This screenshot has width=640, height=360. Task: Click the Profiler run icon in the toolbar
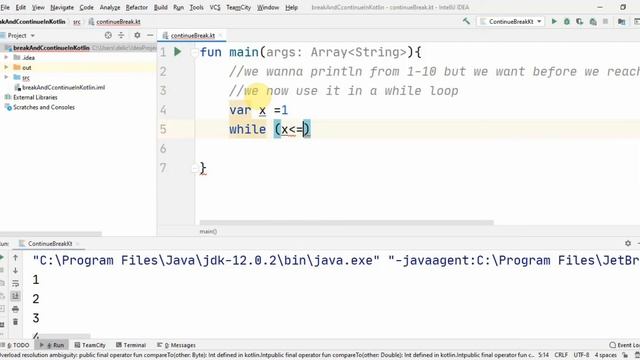[593, 21]
